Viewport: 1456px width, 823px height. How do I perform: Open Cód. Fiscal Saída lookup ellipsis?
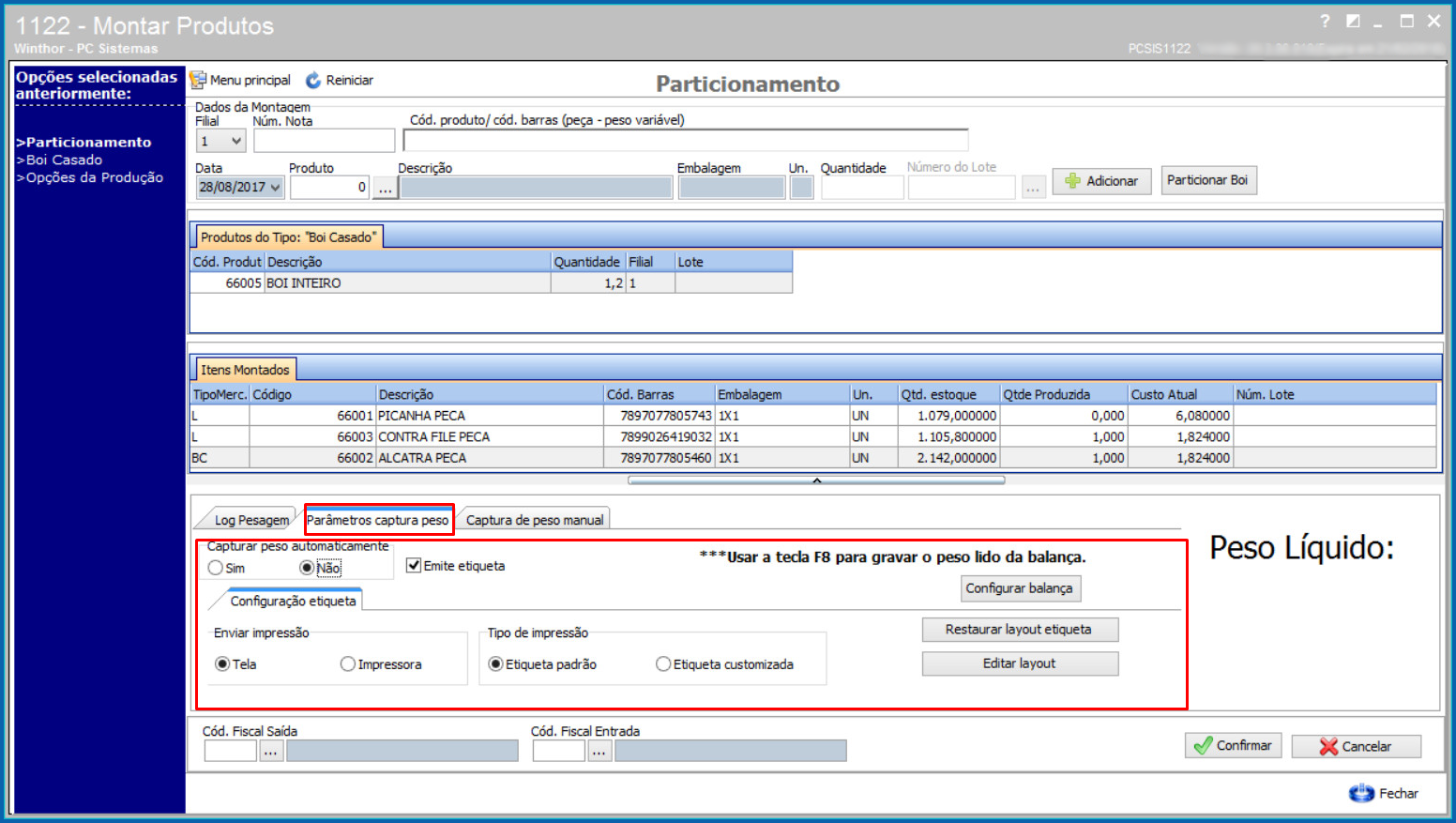[270, 751]
